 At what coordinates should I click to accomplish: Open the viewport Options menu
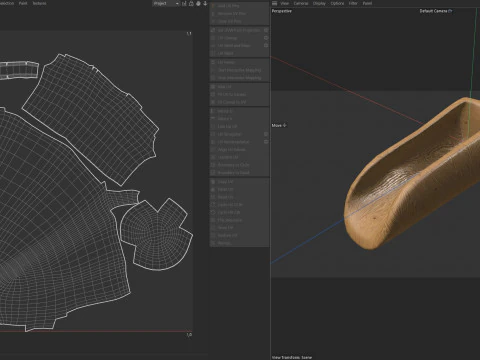(x=337, y=3)
